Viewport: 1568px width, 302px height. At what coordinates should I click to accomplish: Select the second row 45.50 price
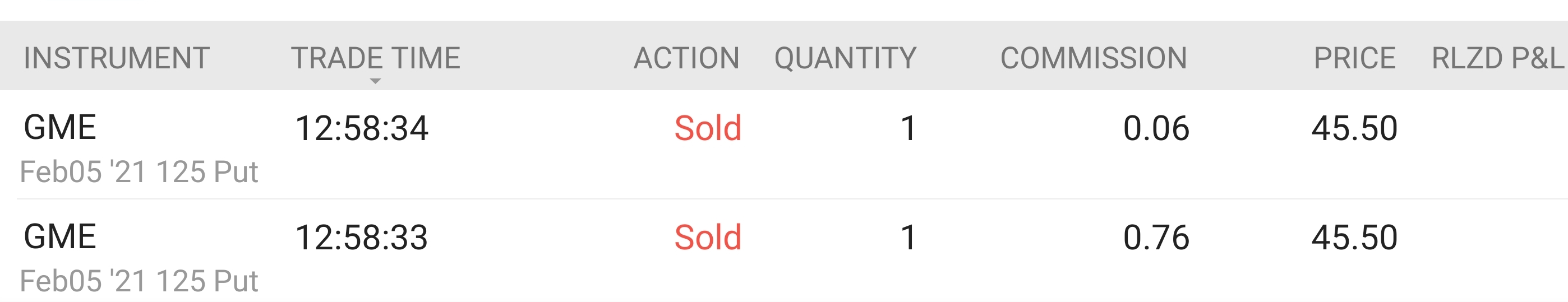coord(1354,238)
